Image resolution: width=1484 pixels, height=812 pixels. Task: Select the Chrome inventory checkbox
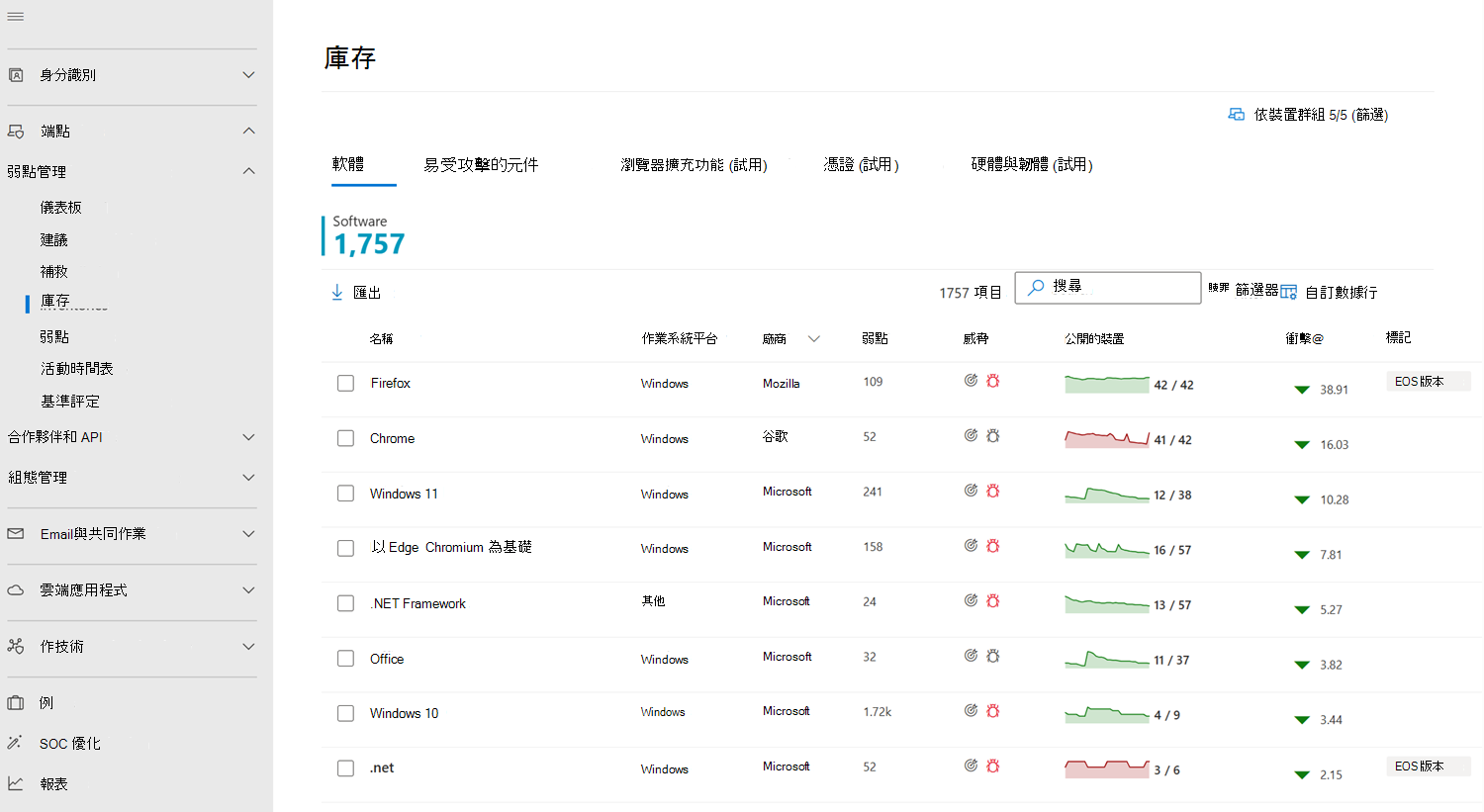click(345, 438)
